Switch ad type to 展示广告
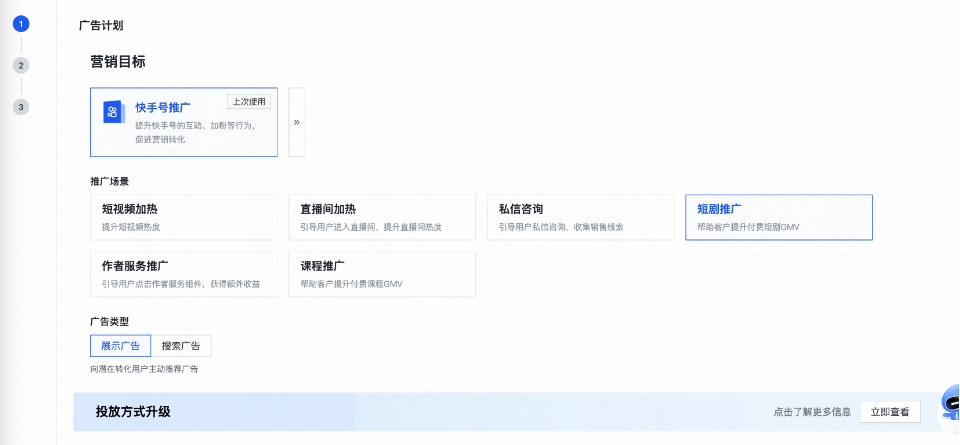 point(121,346)
